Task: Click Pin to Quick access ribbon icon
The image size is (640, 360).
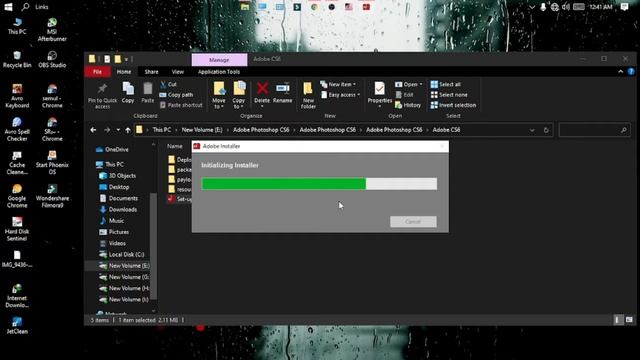Action: [102, 96]
